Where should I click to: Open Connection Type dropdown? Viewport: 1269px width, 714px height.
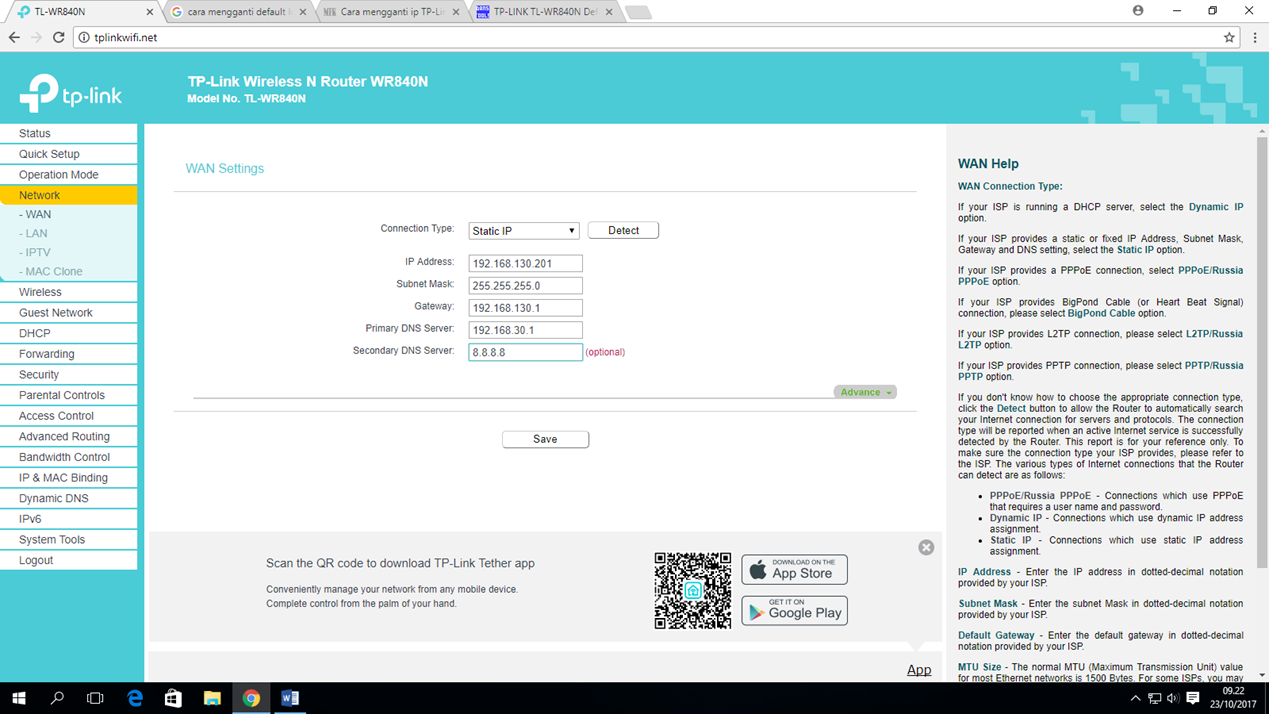pos(524,231)
